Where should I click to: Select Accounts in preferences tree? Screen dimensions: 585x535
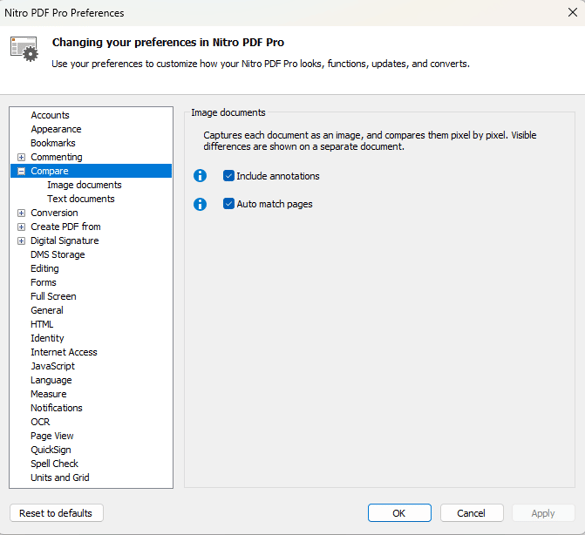[50, 115]
